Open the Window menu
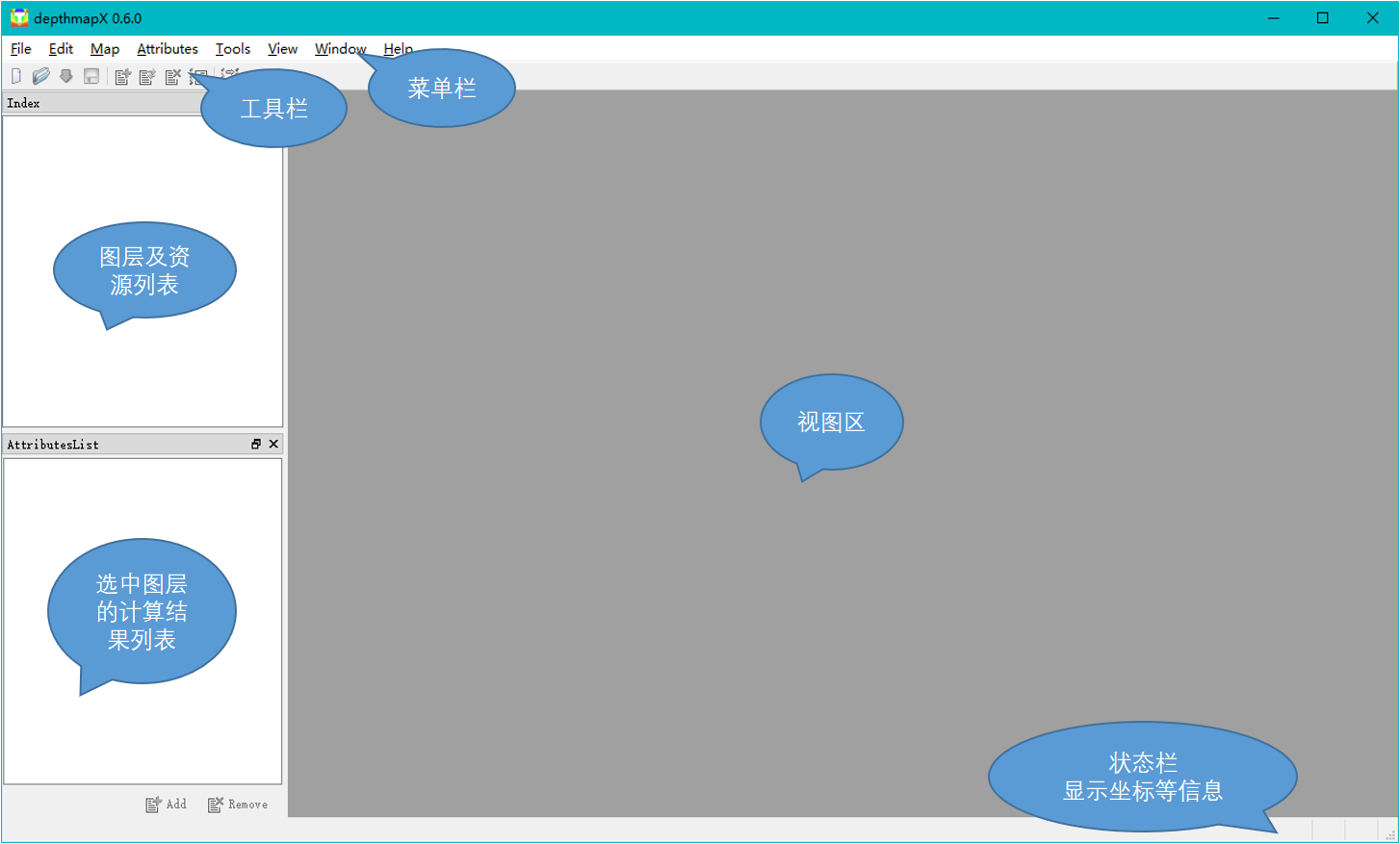The height and width of the screenshot is (844, 1400). (340, 48)
